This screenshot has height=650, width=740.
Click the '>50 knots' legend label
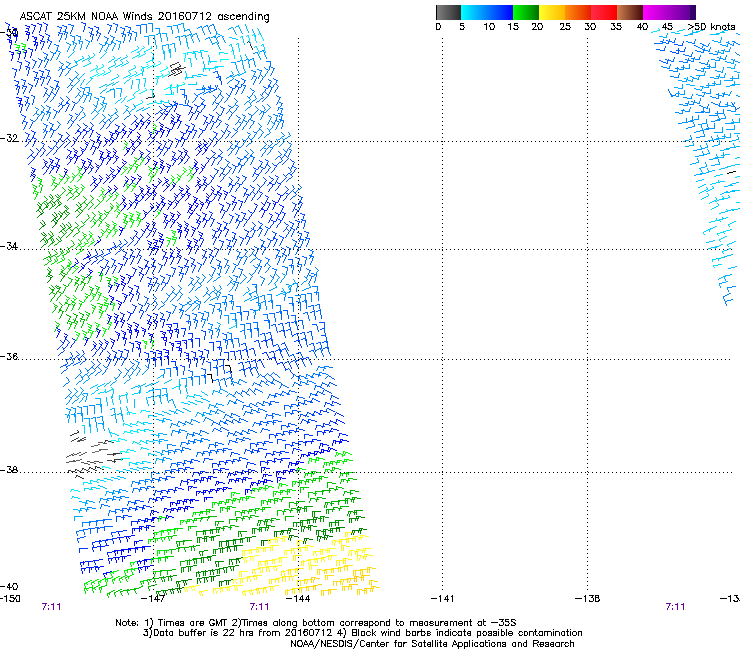711,27
